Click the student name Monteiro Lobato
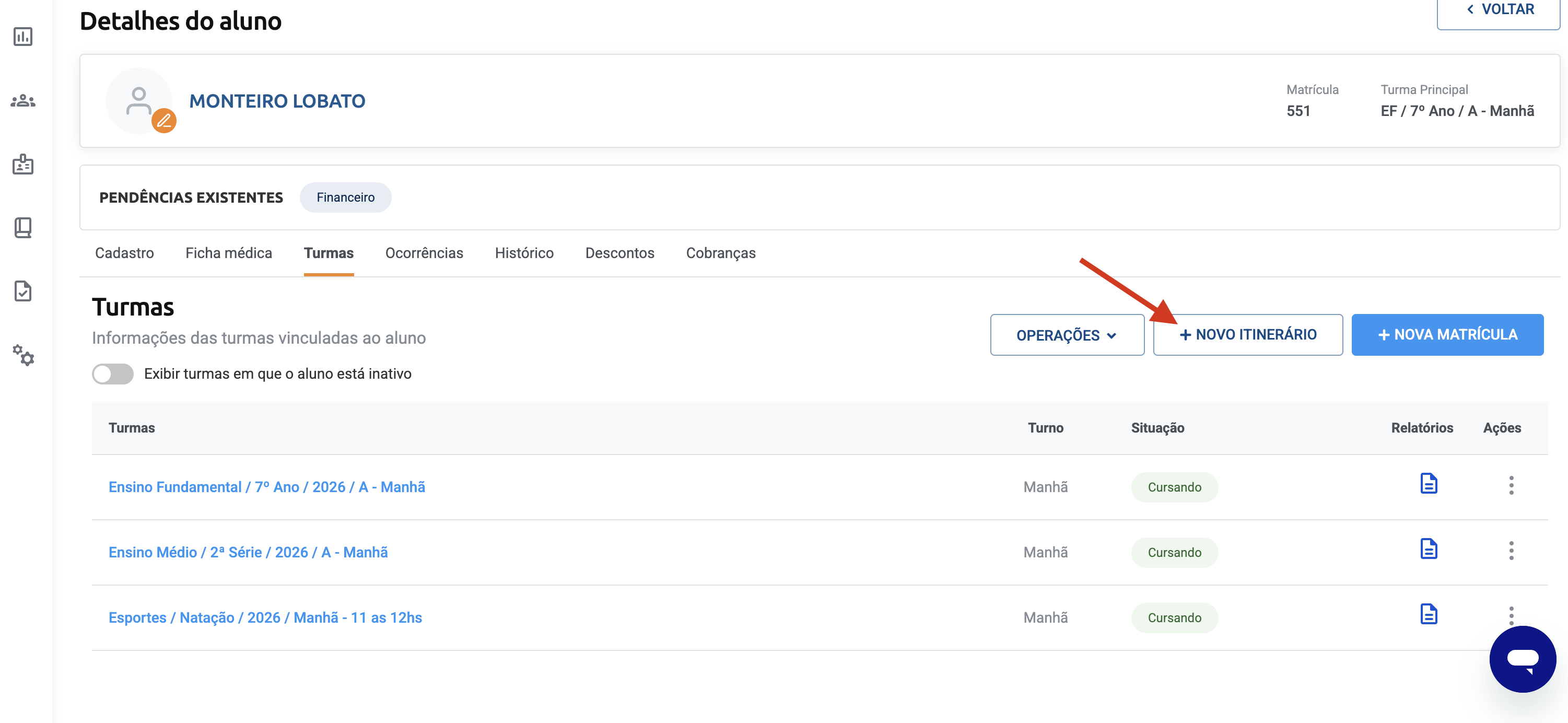This screenshot has width=1568, height=723. click(x=277, y=101)
